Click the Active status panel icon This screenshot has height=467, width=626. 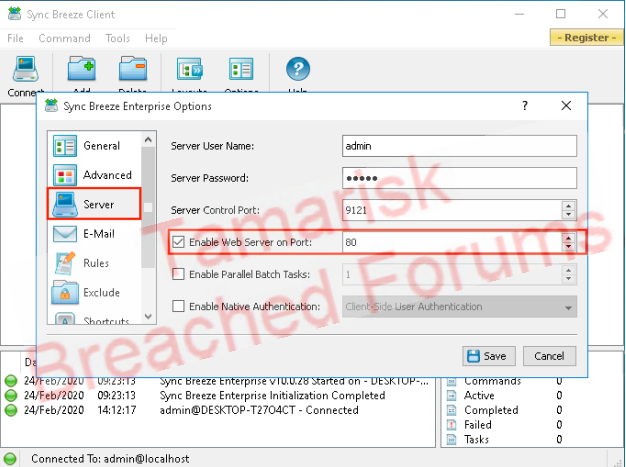tap(452, 396)
